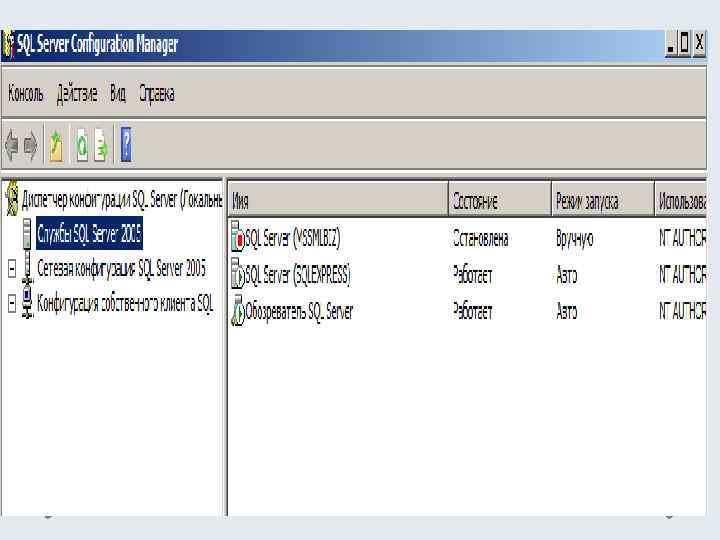Sort by the Состояние column header
The image size is (720, 540).
click(500, 199)
